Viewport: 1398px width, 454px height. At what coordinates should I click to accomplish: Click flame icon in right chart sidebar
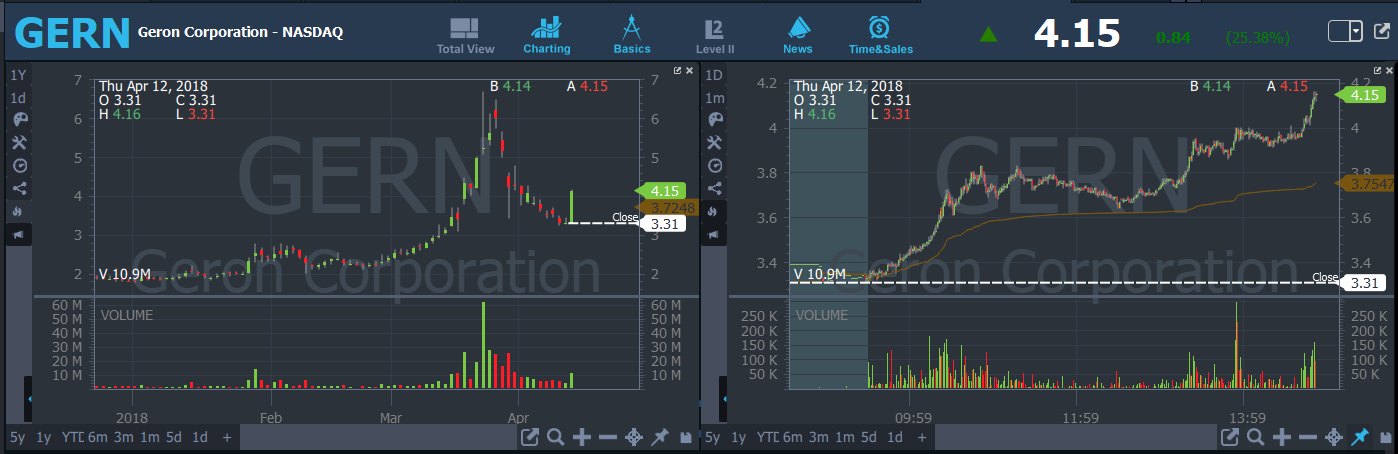[714, 211]
